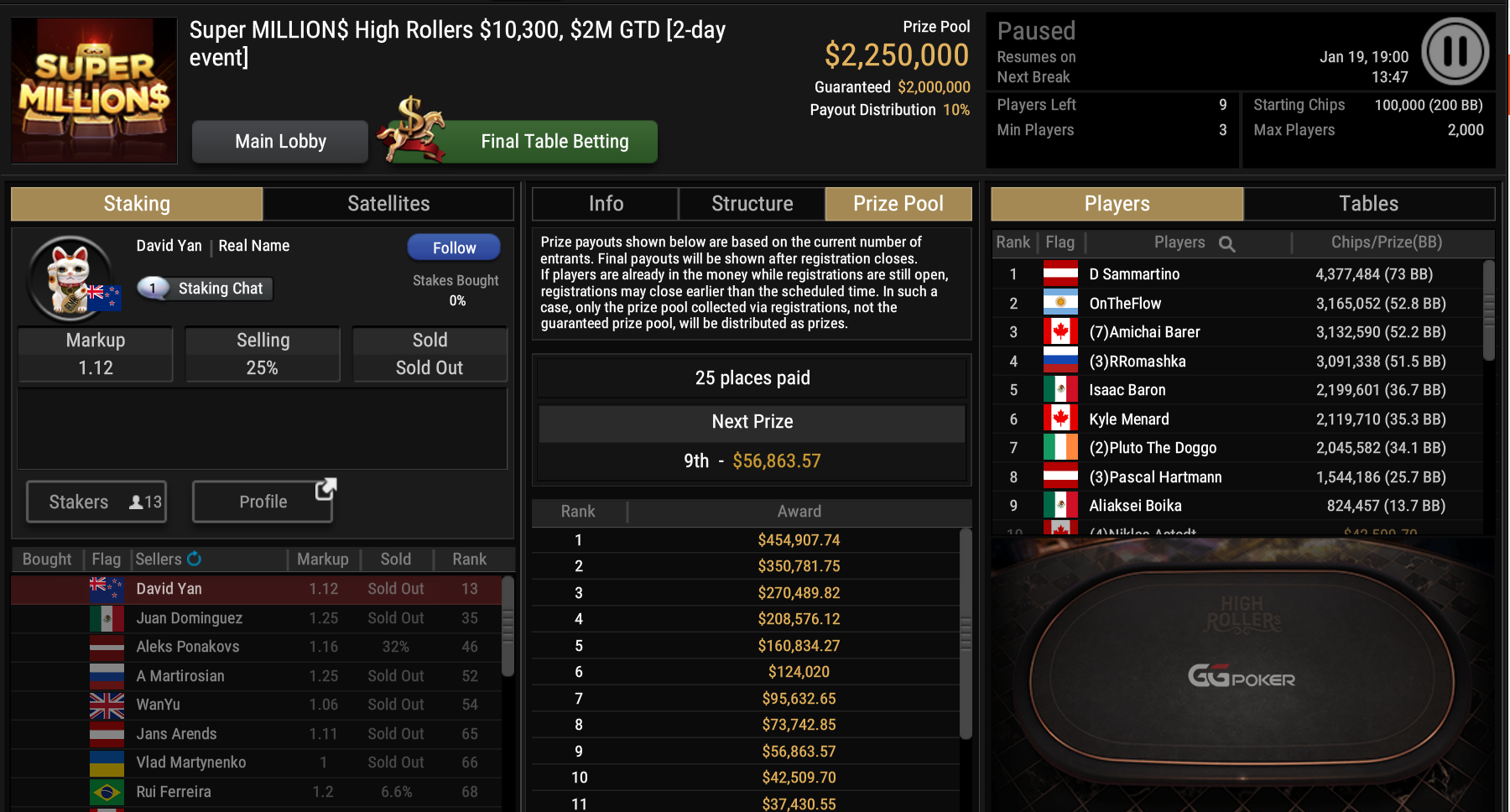Switch to the Satellites tab

click(x=388, y=204)
